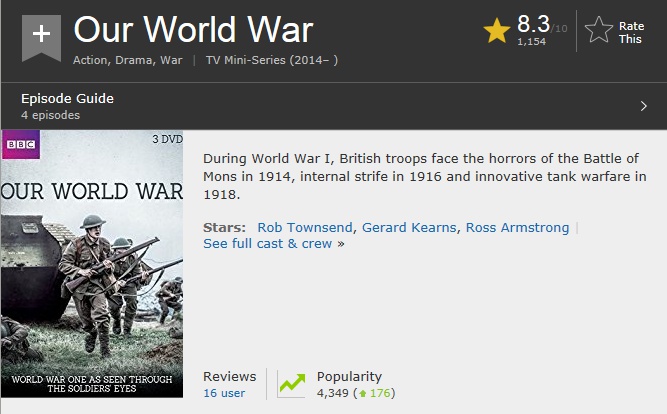Open the 4 episodes list

pyautogui.click(x=50, y=115)
